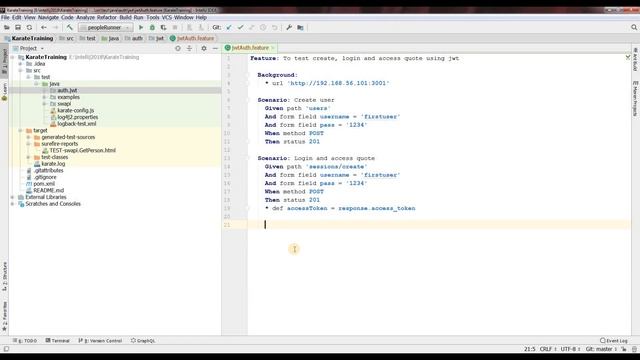Run with coverage icon
This screenshot has height=360, width=640.
(164, 27)
